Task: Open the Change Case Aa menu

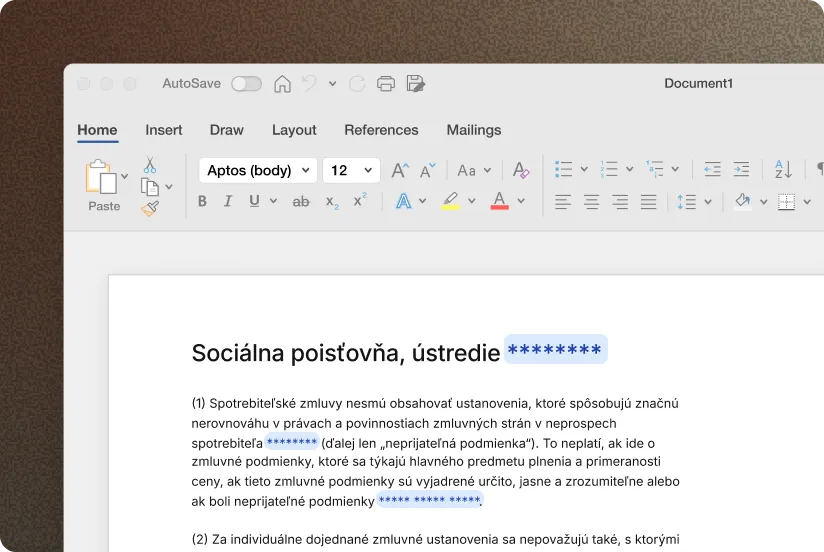Action: click(474, 170)
